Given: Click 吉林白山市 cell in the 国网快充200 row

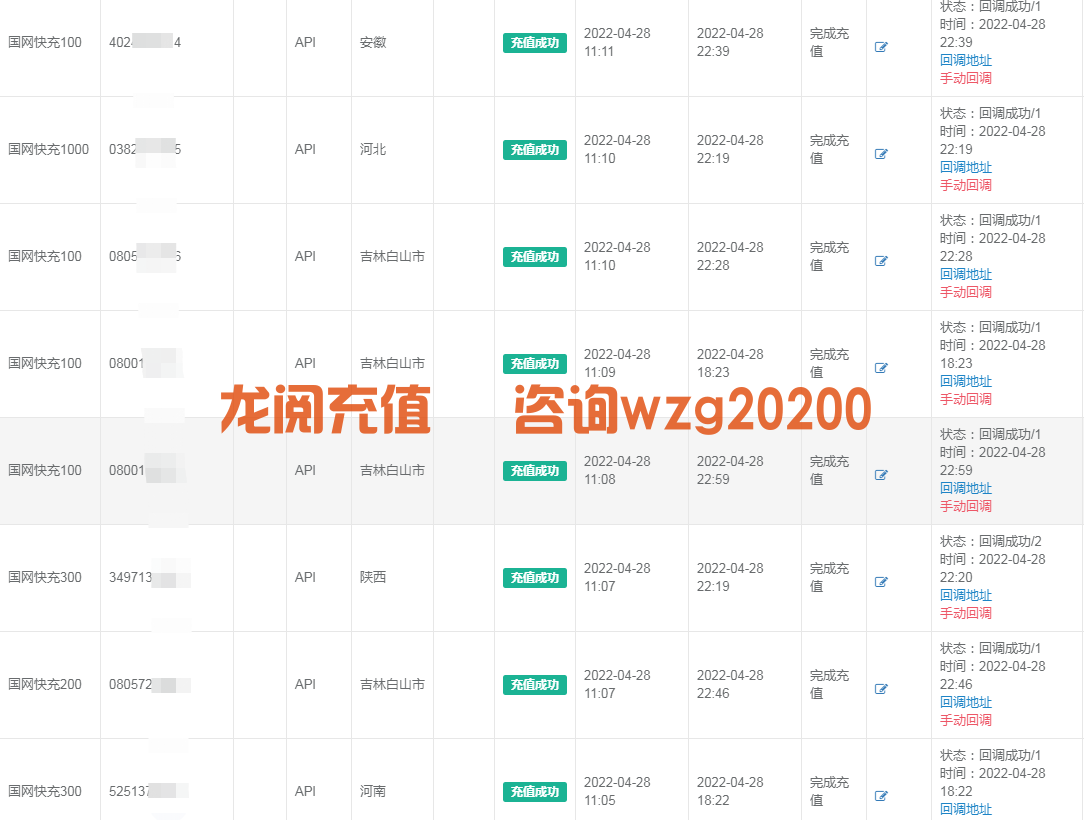Looking at the screenshot, I should (392, 684).
